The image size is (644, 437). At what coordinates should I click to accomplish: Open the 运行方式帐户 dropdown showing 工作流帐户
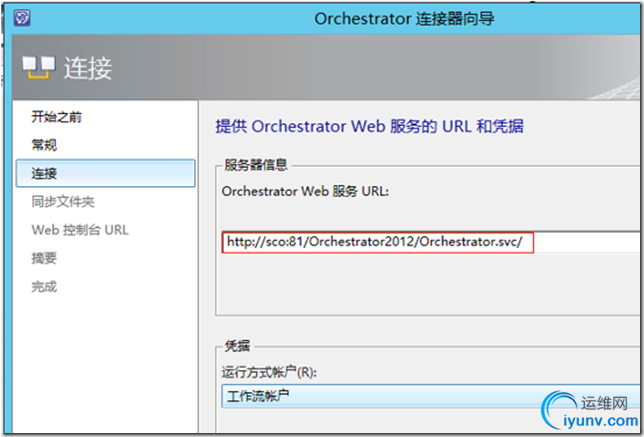click(431, 396)
